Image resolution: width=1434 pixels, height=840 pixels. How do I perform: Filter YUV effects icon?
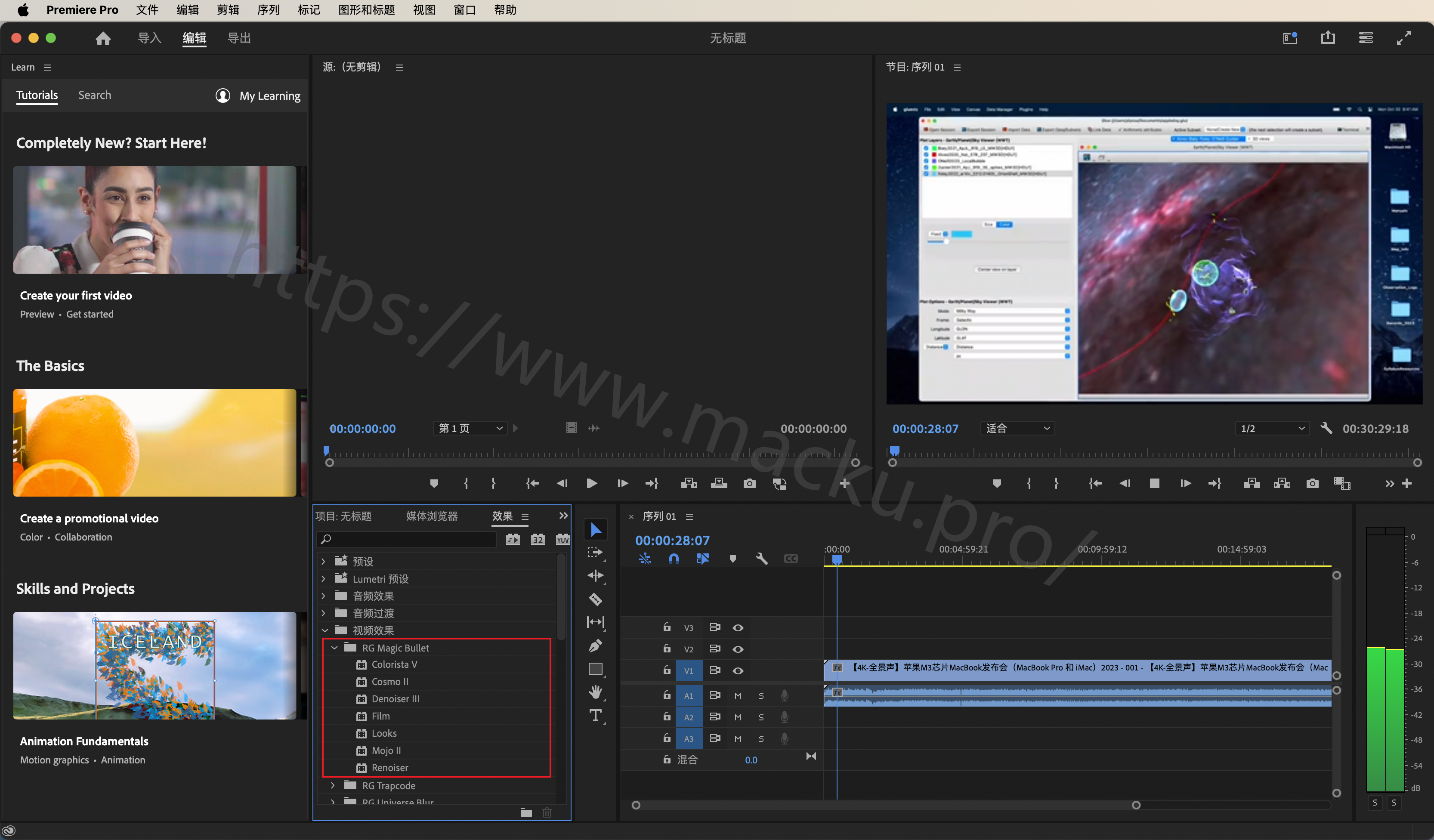[x=562, y=539]
